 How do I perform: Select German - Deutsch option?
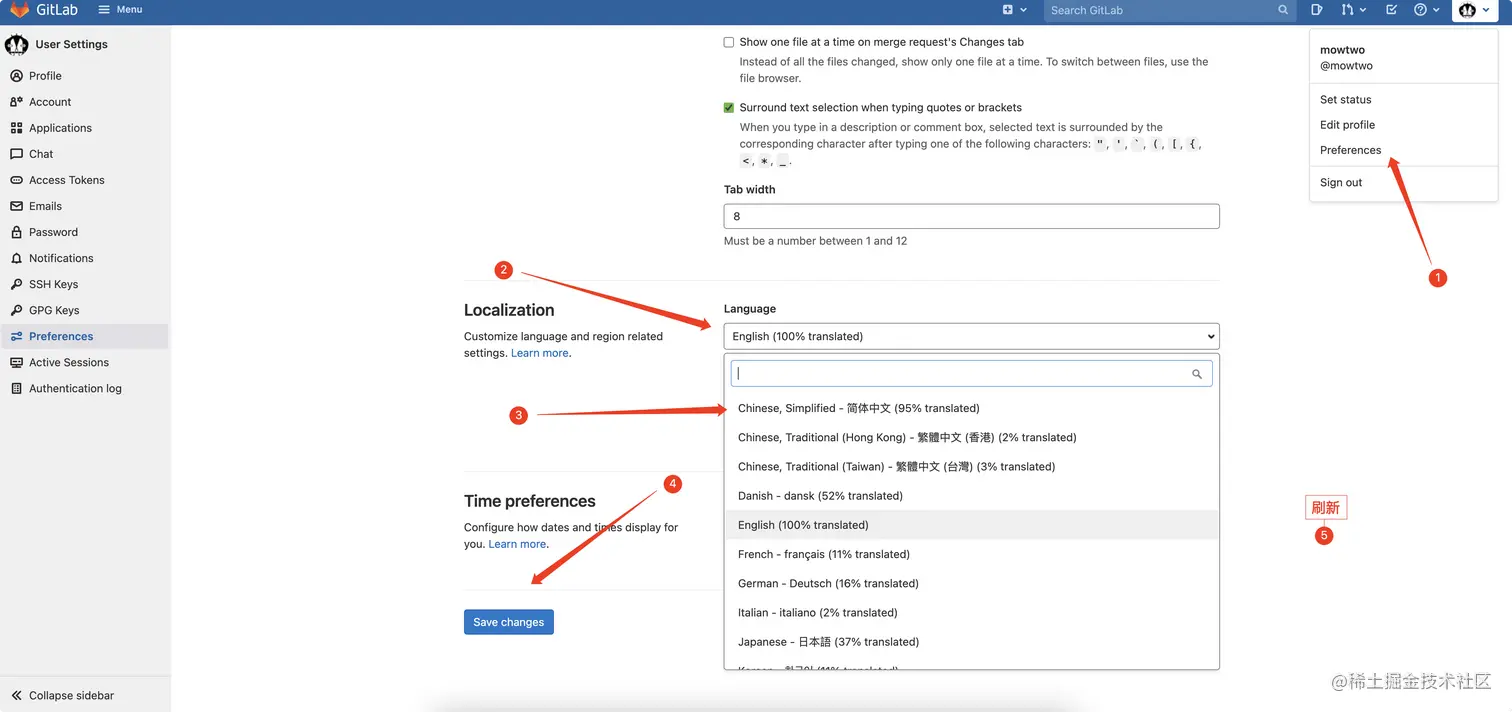coord(971,583)
